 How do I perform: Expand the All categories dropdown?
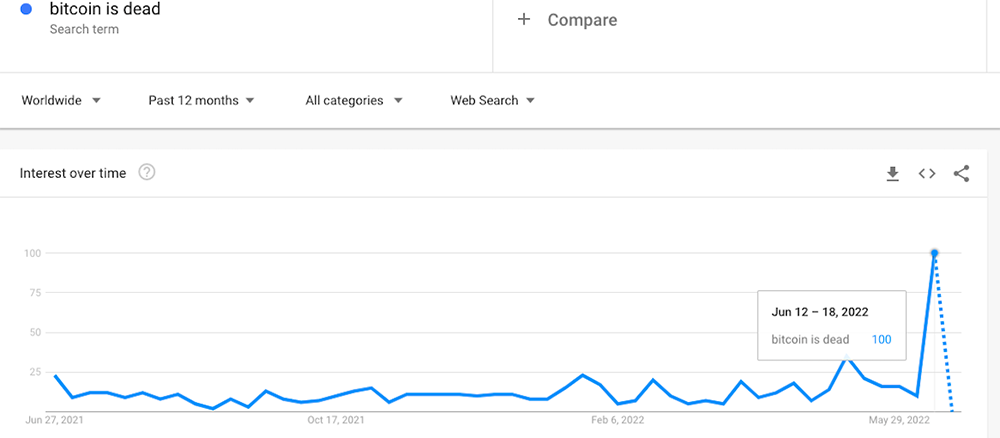click(x=354, y=100)
